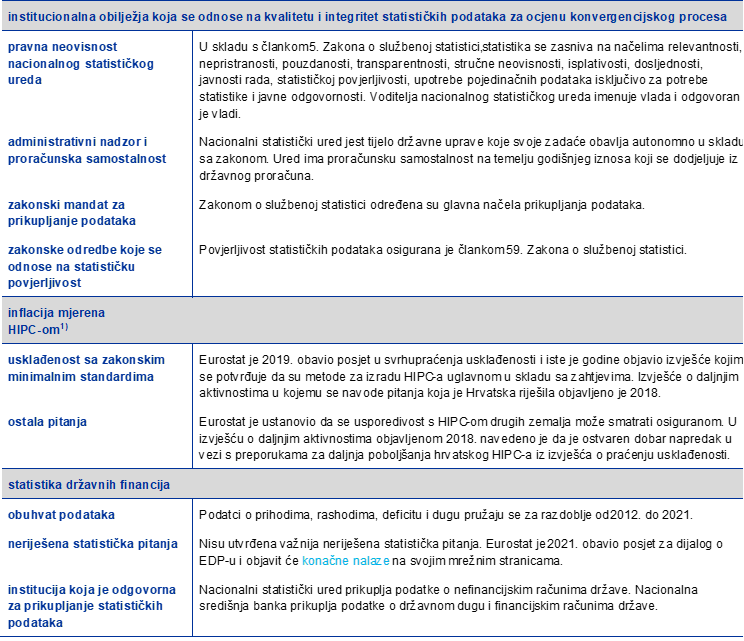744x641 pixels.
Task: Select 'pravna neovisnost nacionalnog statističkog ureda' row label
Action: pos(80,63)
